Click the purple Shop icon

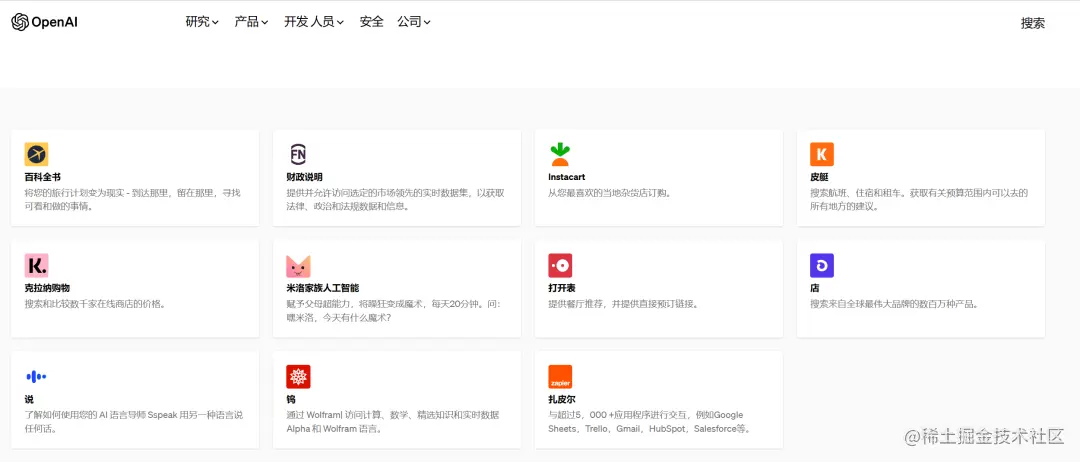822,265
